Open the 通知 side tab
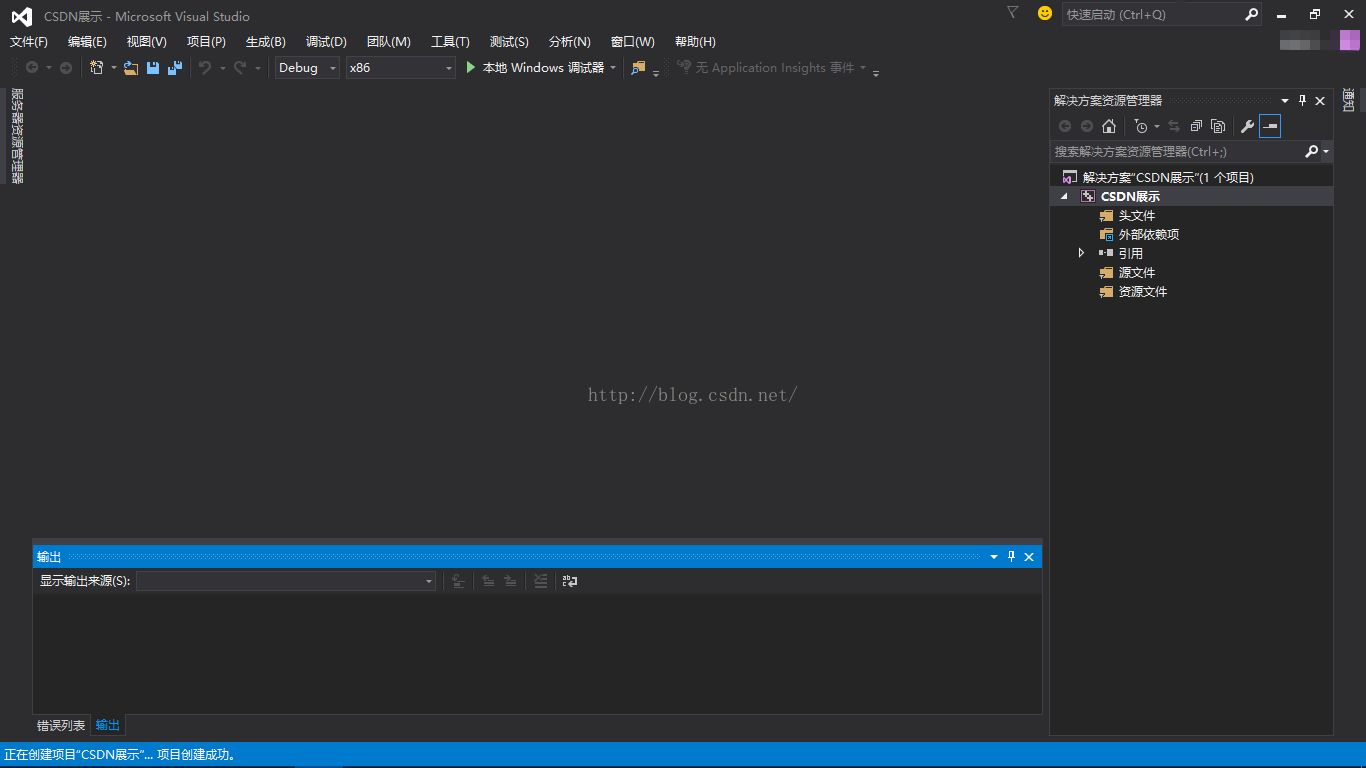 tap(1348, 100)
